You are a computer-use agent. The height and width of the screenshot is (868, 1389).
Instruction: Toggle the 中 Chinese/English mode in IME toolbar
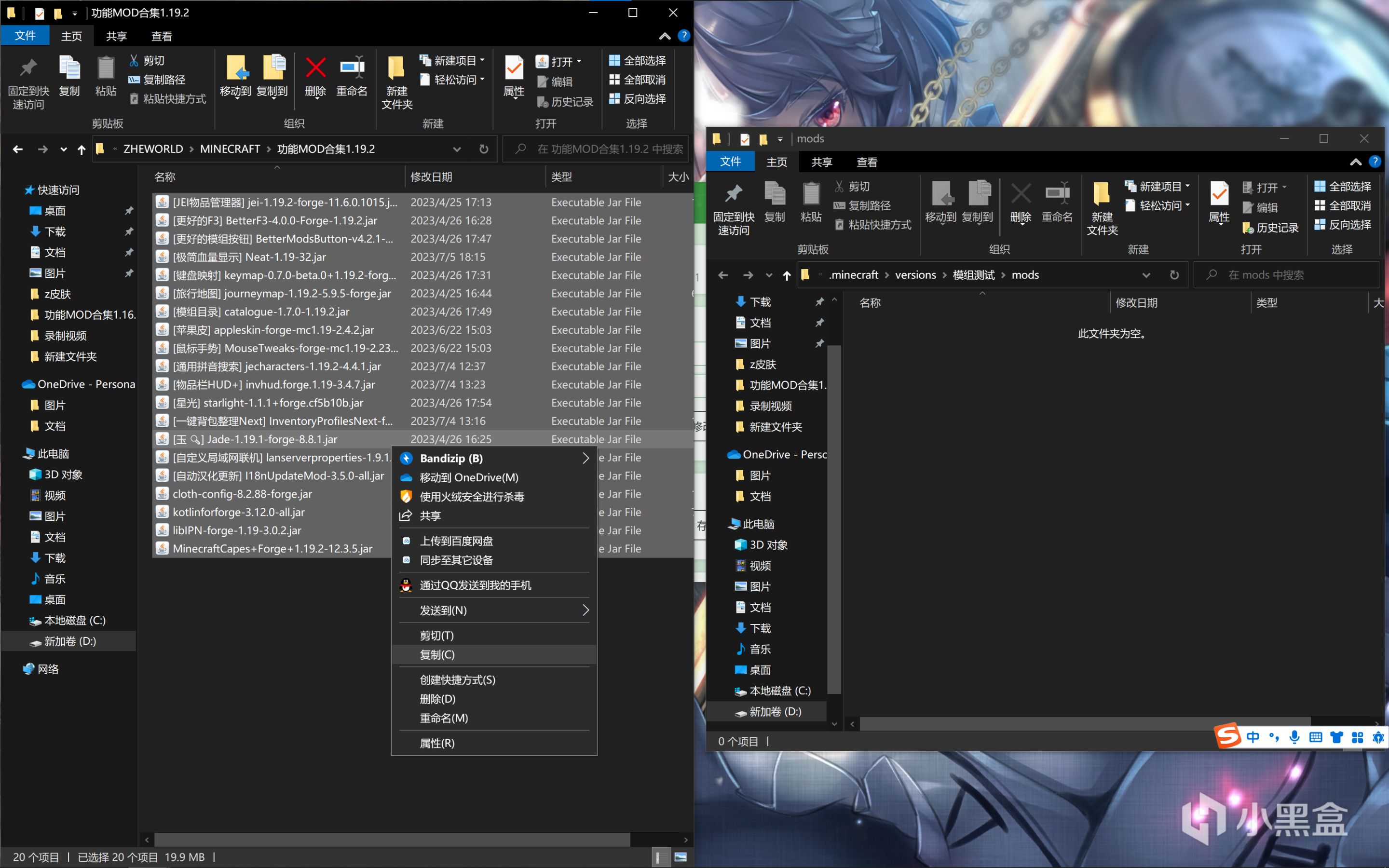(1253, 737)
